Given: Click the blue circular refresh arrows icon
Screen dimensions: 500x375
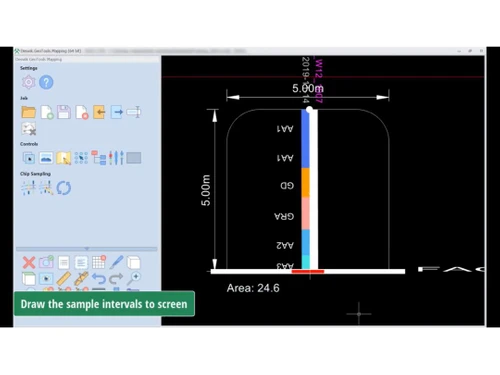Looking at the screenshot, I should point(64,188).
